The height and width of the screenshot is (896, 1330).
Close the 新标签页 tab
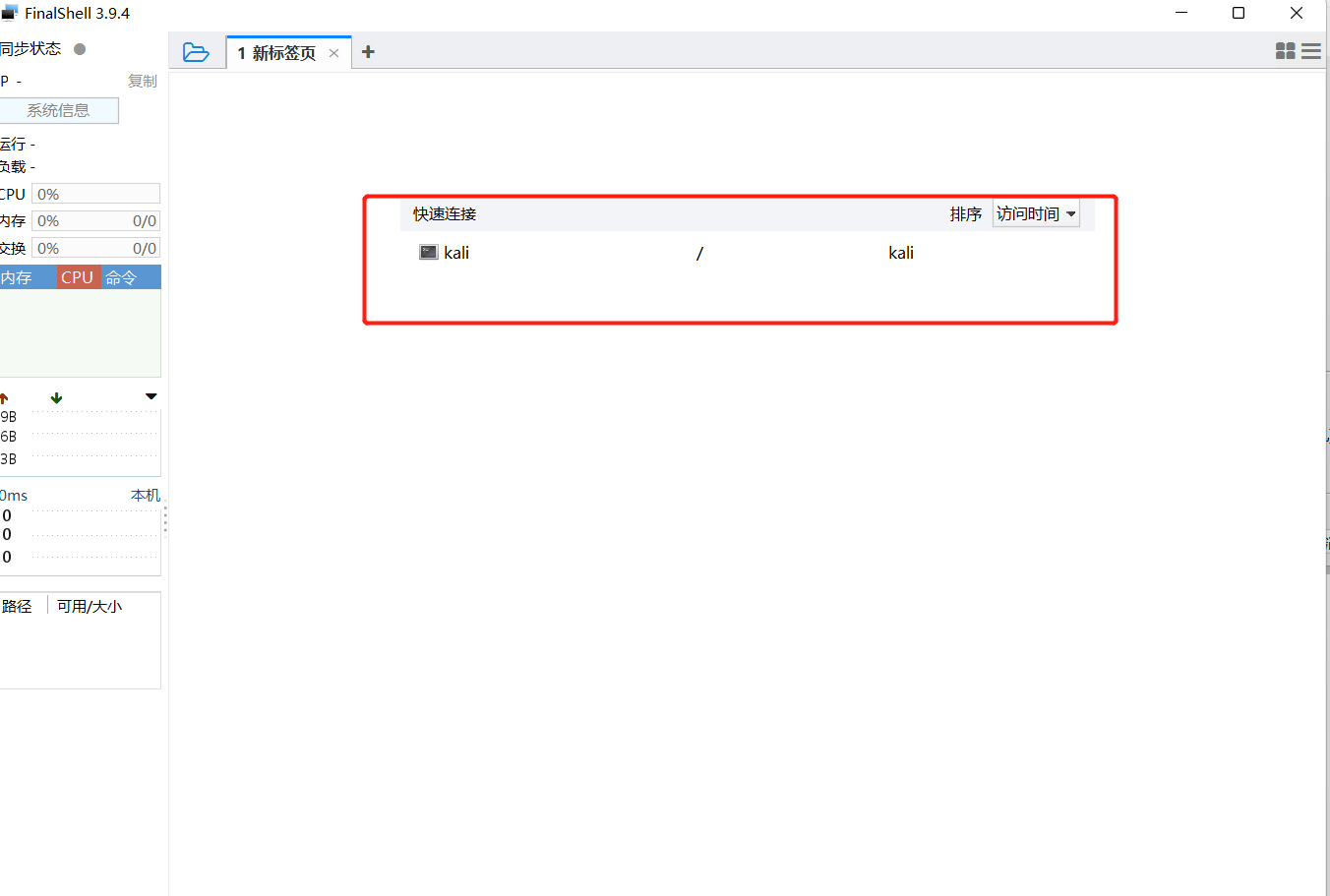[x=333, y=53]
